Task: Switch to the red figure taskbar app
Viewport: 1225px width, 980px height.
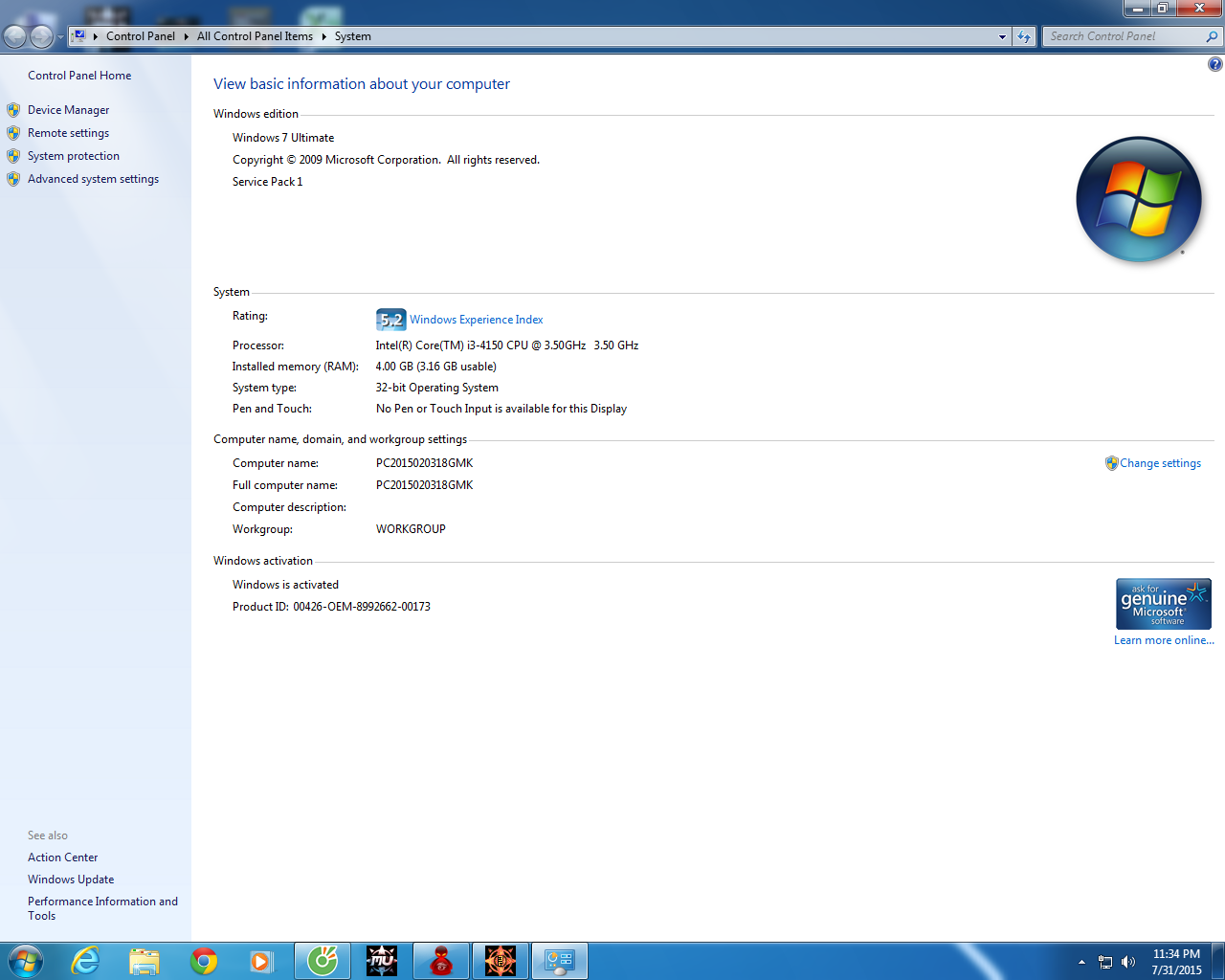Action: tap(441, 961)
